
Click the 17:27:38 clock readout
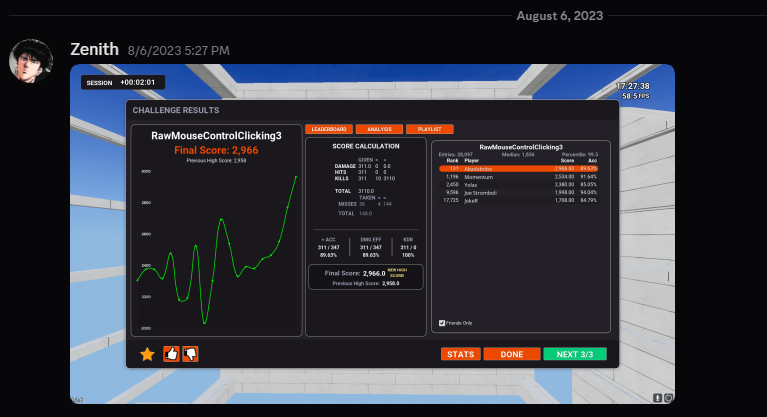(x=632, y=86)
